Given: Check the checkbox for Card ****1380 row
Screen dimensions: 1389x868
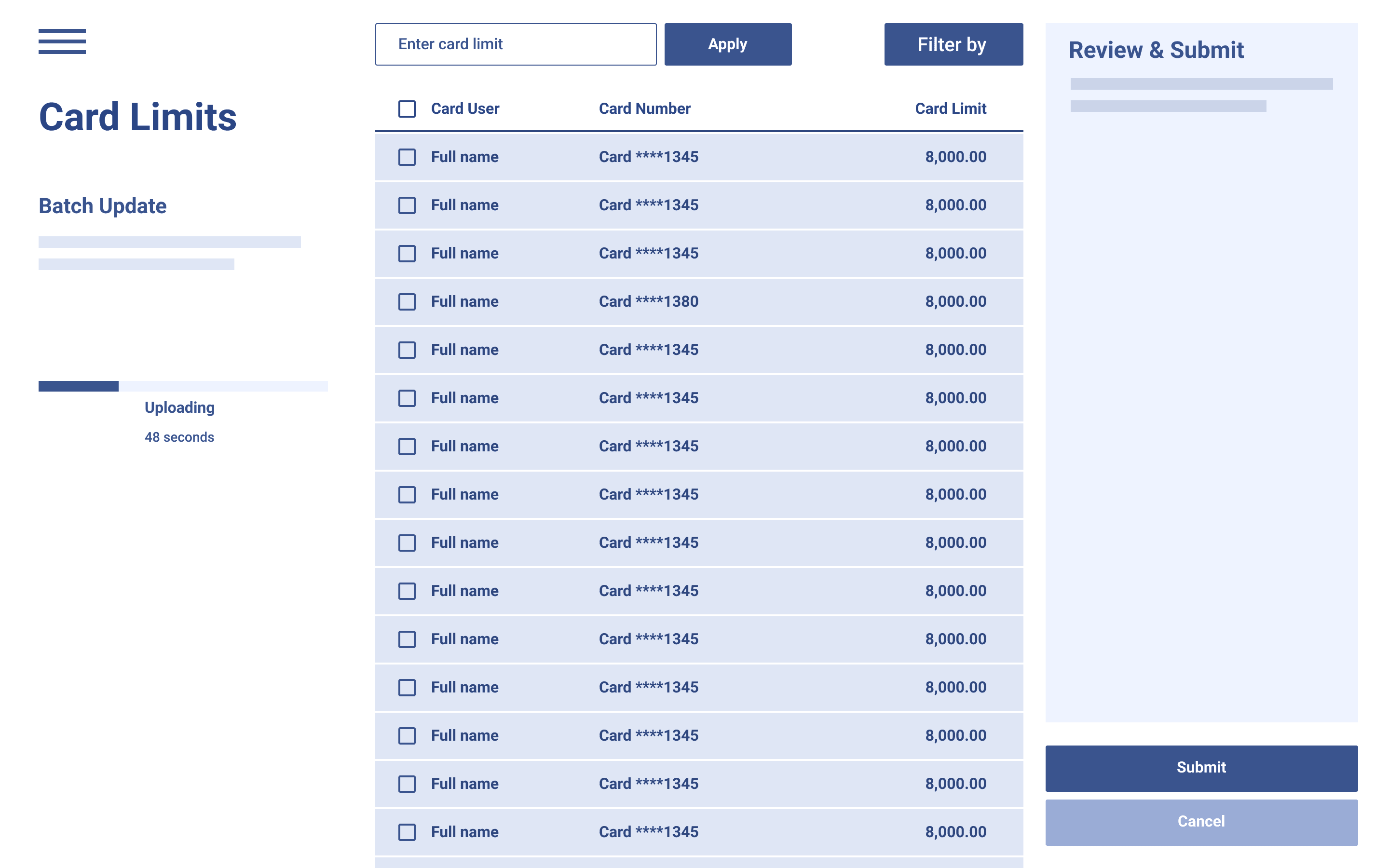Looking at the screenshot, I should click(x=407, y=301).
